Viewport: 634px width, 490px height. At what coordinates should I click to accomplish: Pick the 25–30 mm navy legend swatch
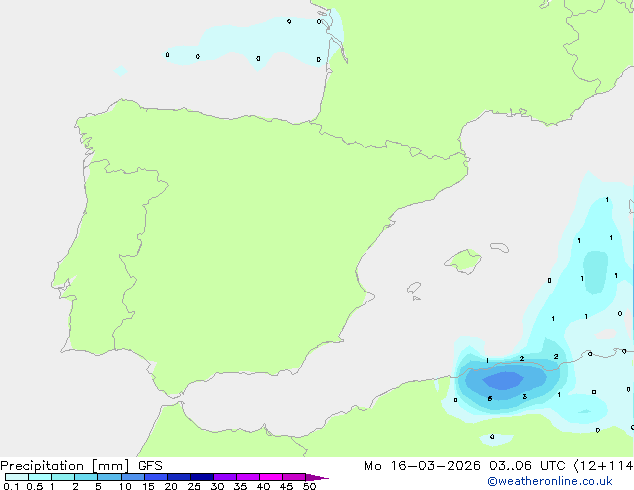(202, 477)
